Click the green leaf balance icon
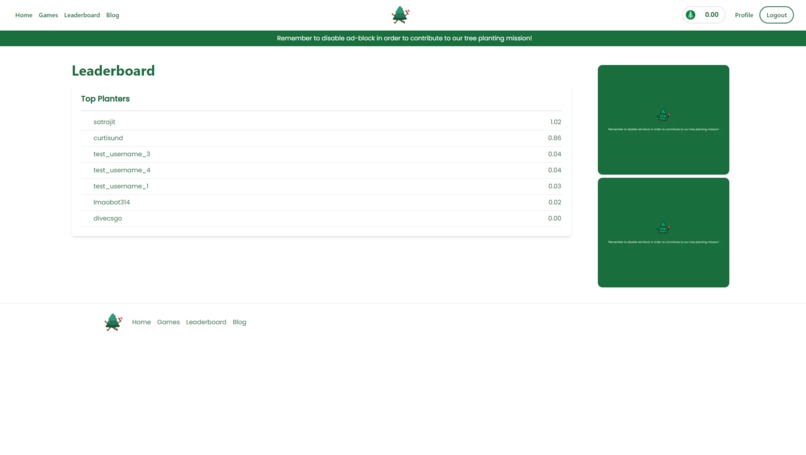 [690, 15]
